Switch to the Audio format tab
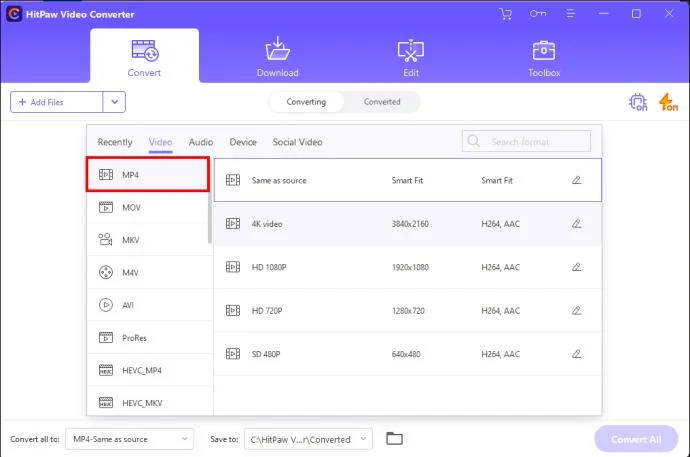Viewport: 690px width, 457px height. coord(201,142)
